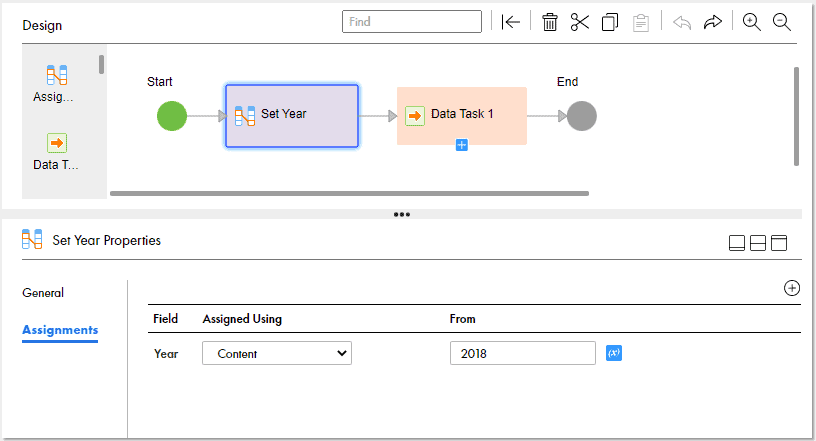Click the Paste clipboard icon
This screenshot has height=441, width=816.
coord(641,22)
